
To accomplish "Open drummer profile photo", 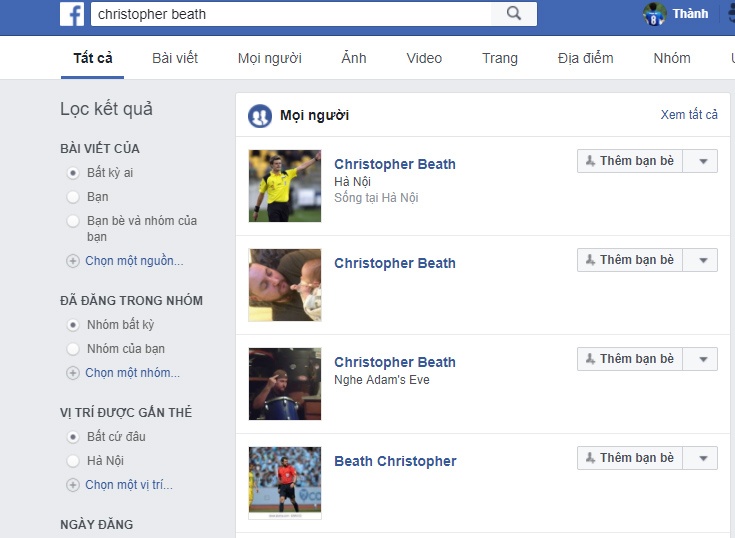I will (285, 384).
